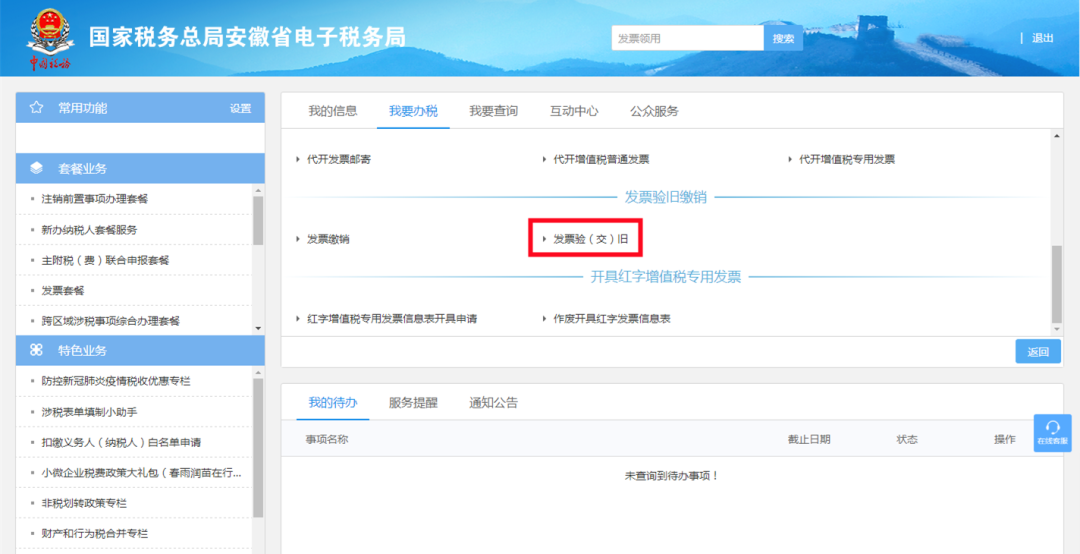Open the 公众服务 tab

(654, 111)
